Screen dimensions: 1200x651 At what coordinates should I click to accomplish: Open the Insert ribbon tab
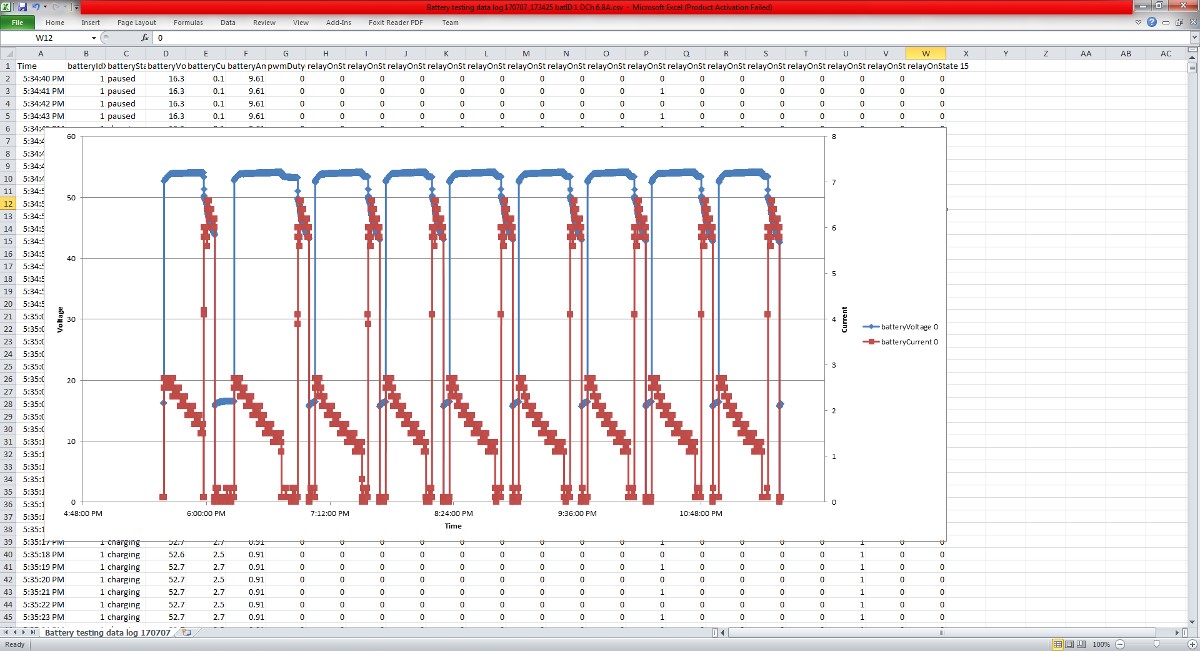[x=91, y=22]
